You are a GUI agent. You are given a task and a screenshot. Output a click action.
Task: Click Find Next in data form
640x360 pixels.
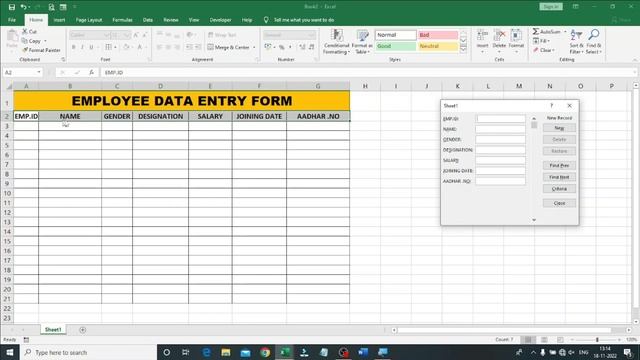click(559, 177)
